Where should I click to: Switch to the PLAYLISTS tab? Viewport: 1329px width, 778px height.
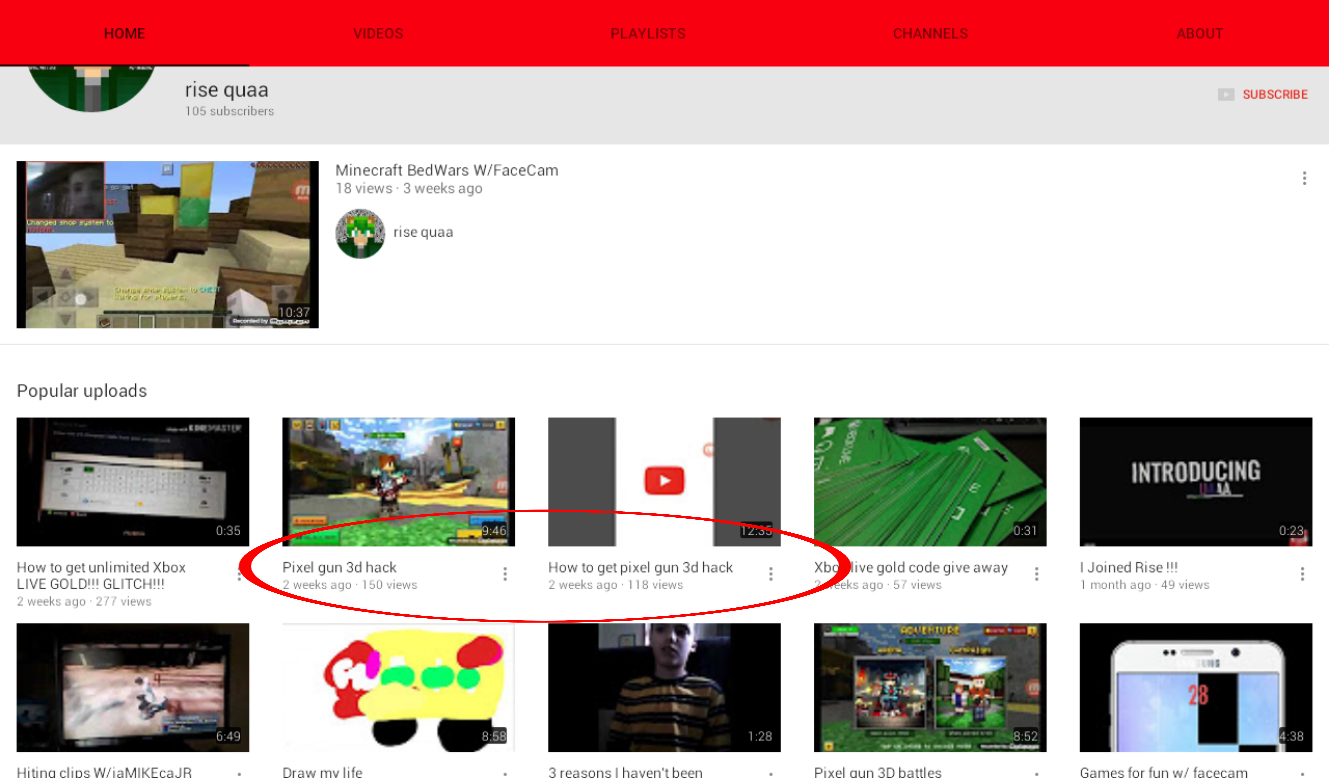648,33
